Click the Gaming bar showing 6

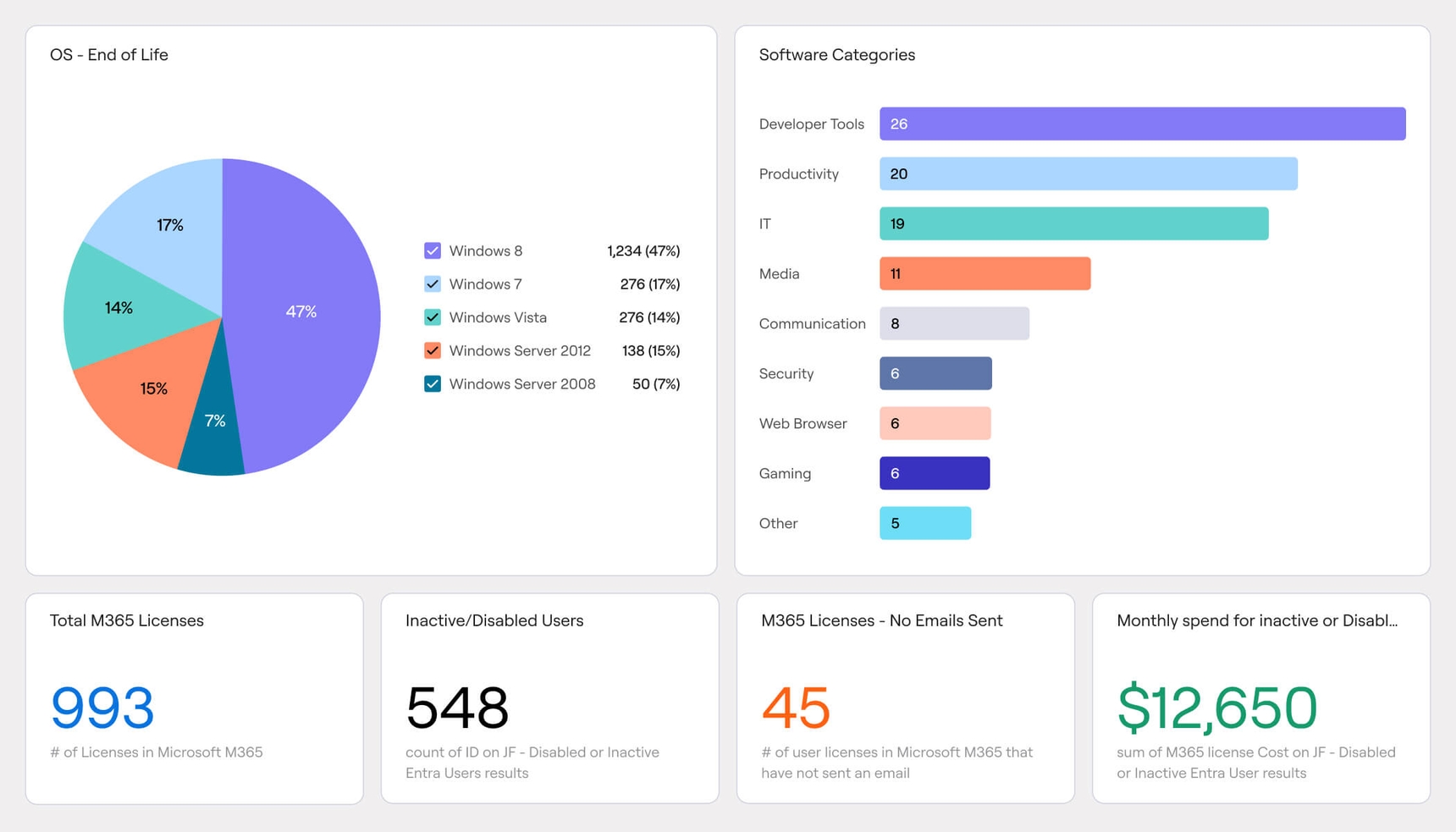click(x=935, y=473)
